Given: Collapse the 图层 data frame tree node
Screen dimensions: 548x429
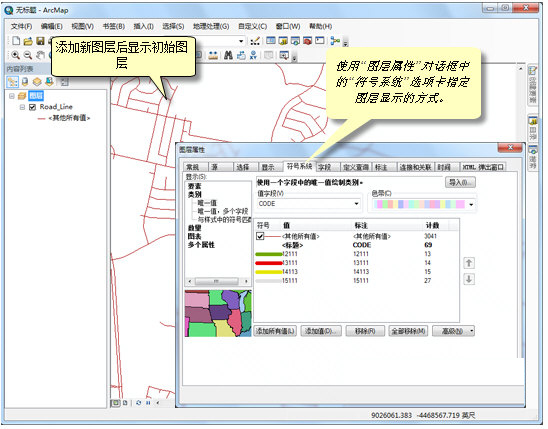Looking at the screenshot, I should point(12,96).
